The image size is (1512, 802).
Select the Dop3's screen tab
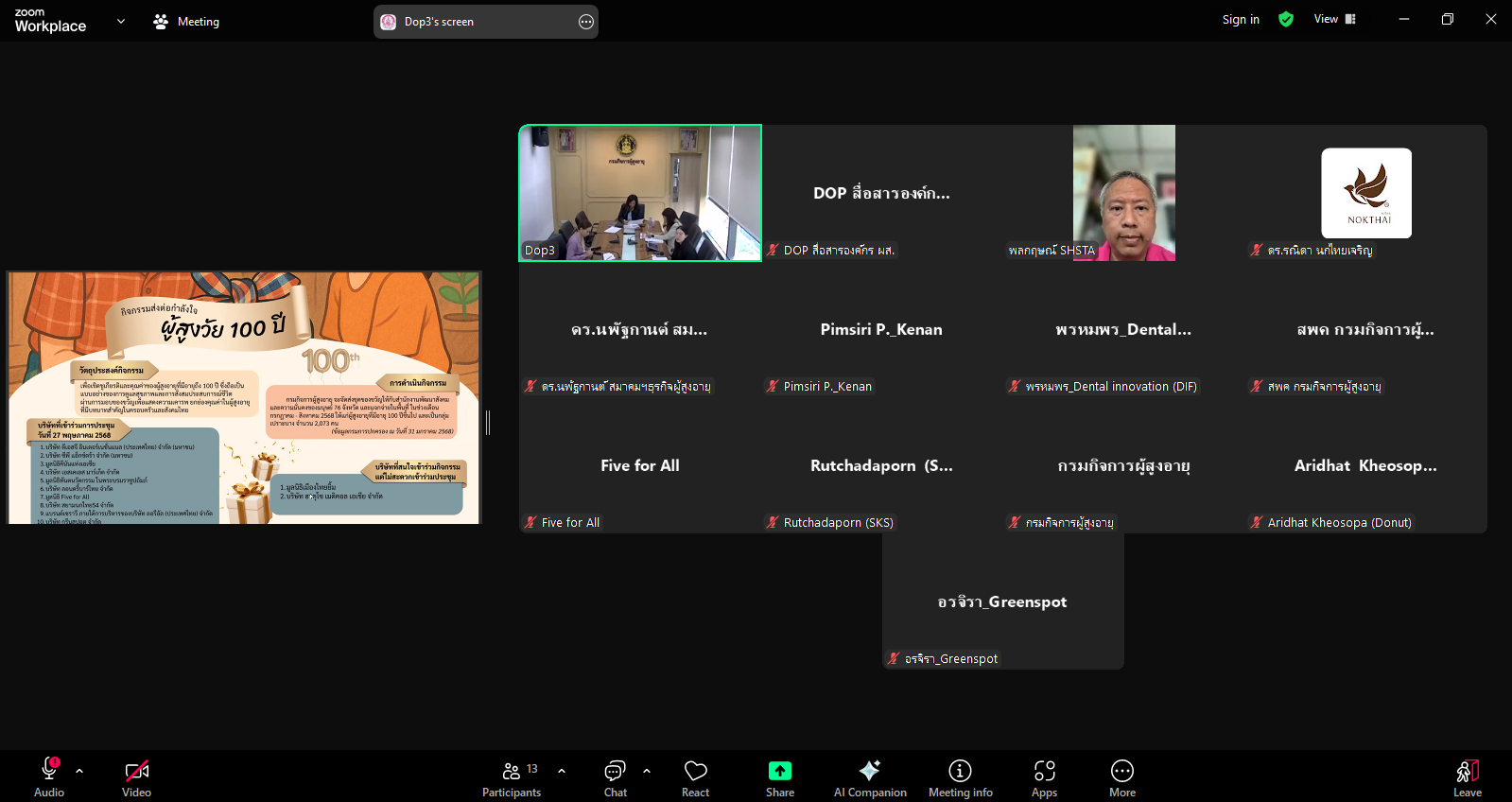pos(486,22)
